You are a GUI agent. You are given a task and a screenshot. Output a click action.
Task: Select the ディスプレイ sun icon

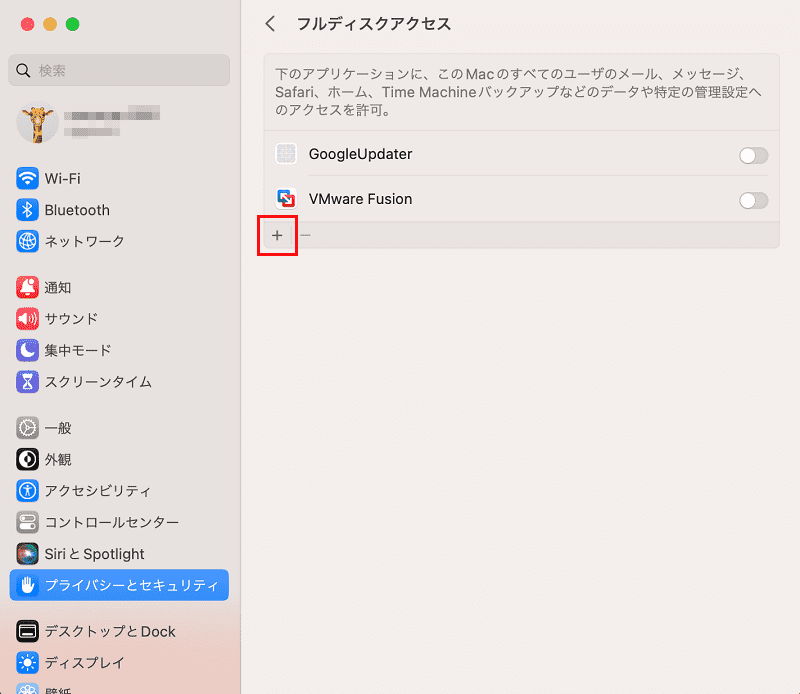[x=27, y=663]
